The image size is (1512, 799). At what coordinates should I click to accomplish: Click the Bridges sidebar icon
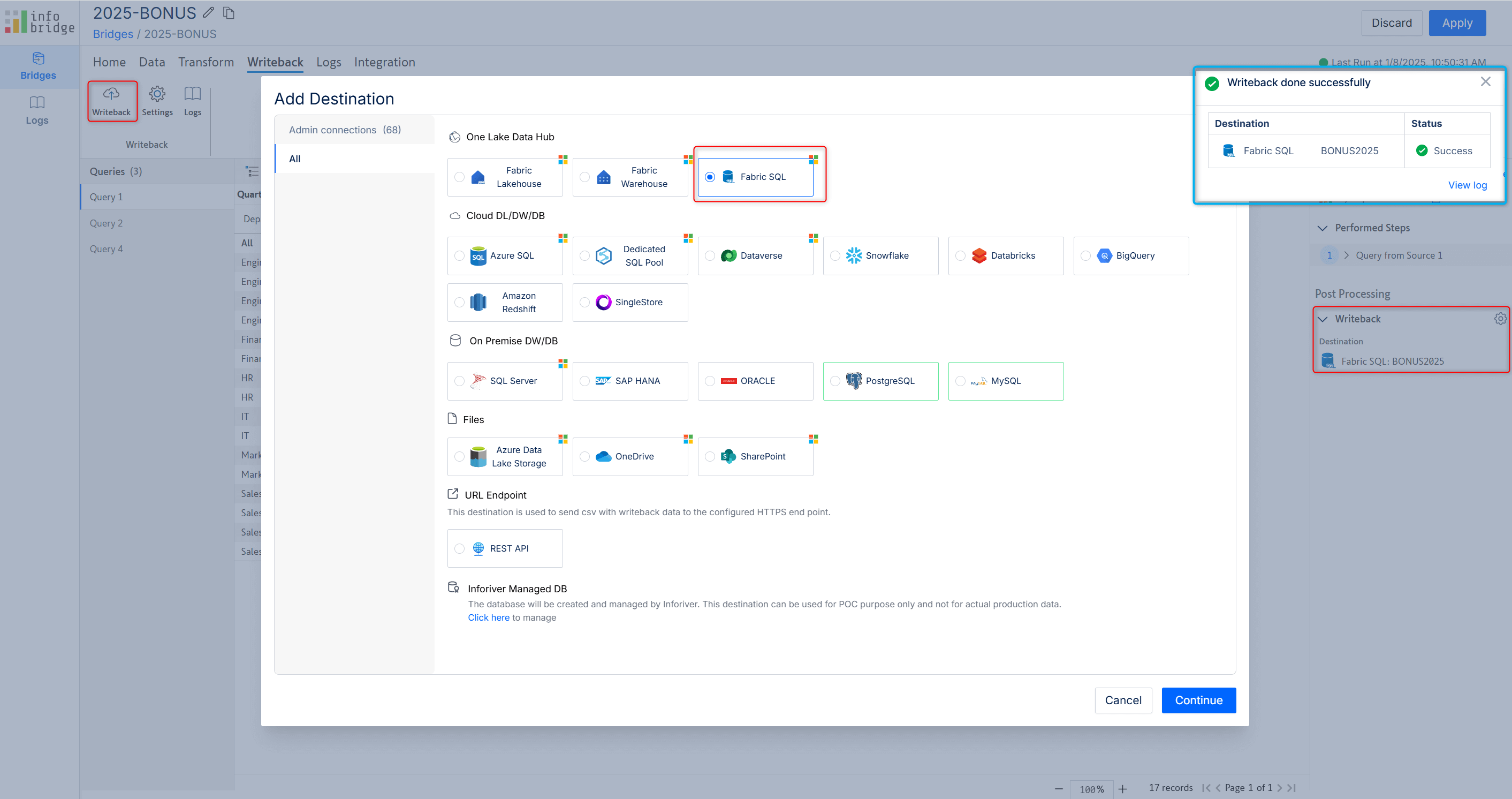click(x=38, y=58)
